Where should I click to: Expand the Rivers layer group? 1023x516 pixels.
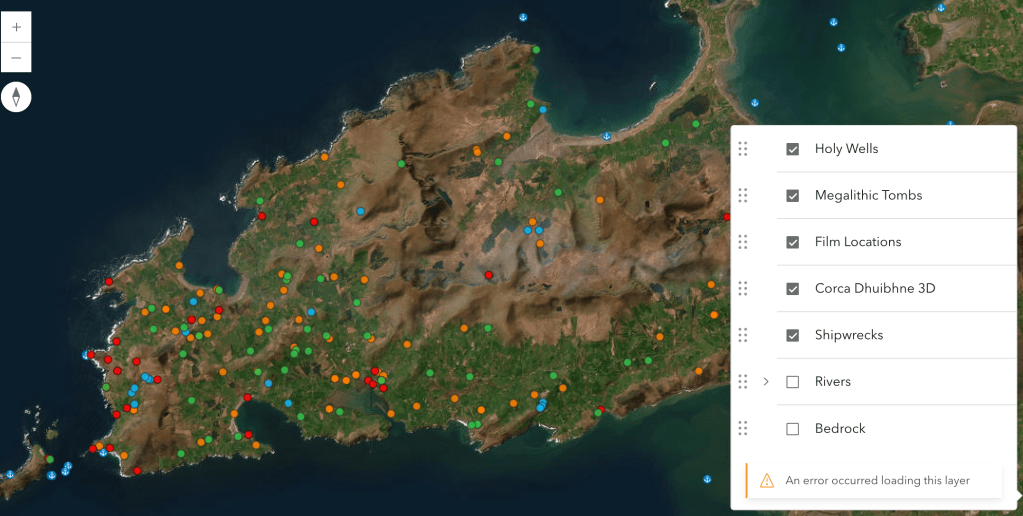tap(766, 382)
